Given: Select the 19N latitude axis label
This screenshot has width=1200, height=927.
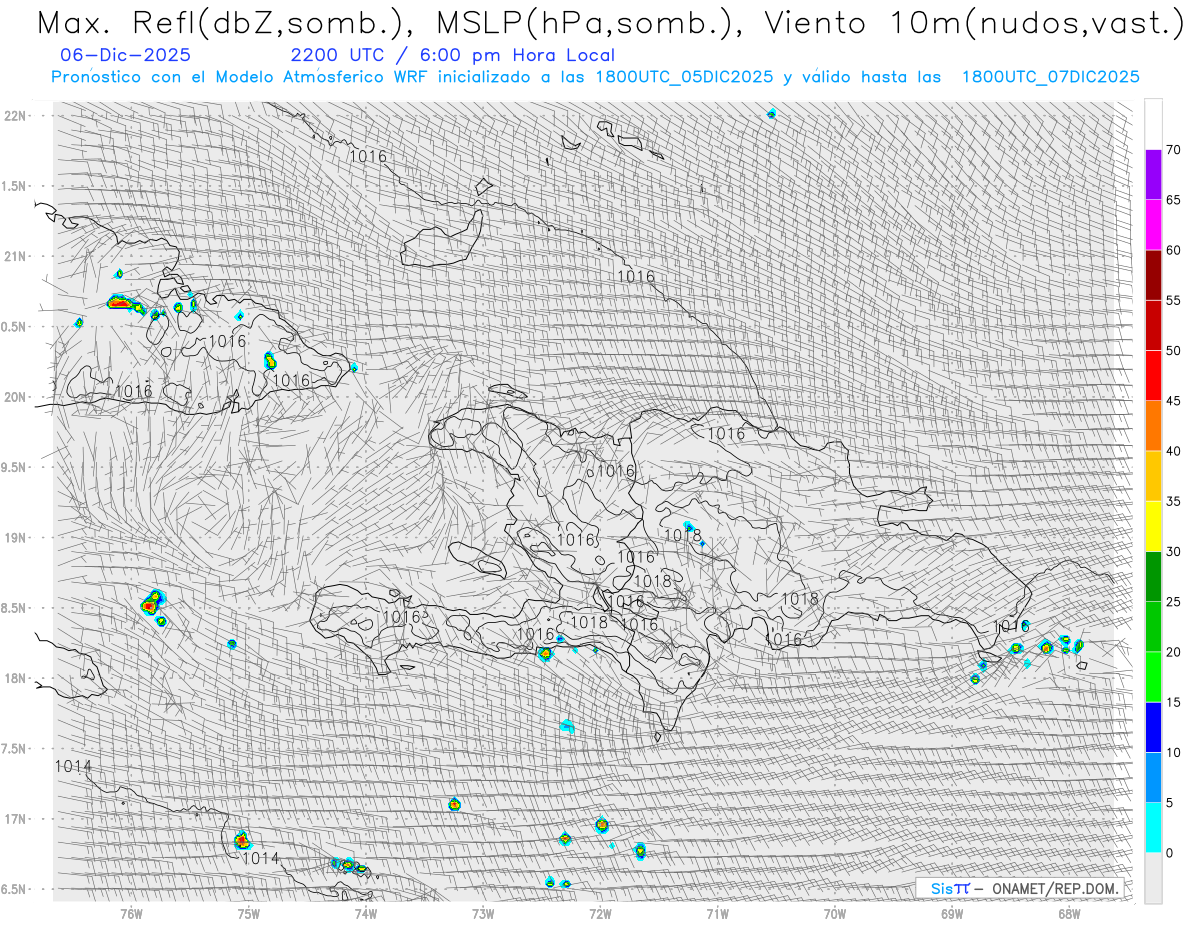Looking at the screenshot, I should [x=15, y=538].
